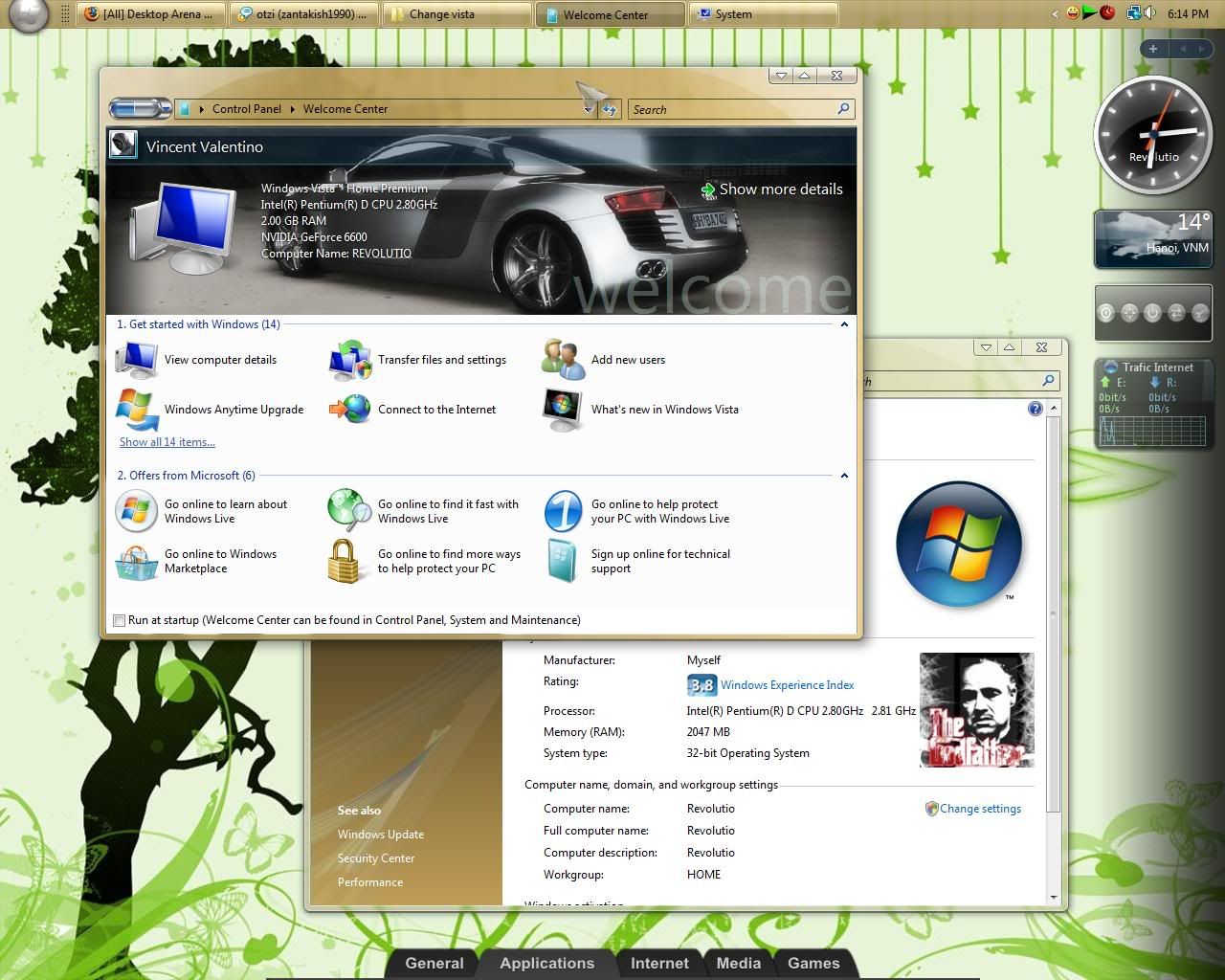Open Desktop Arena Firefox taskbar item
Screen dimensions: 1225x980
(x=150, y=14)
